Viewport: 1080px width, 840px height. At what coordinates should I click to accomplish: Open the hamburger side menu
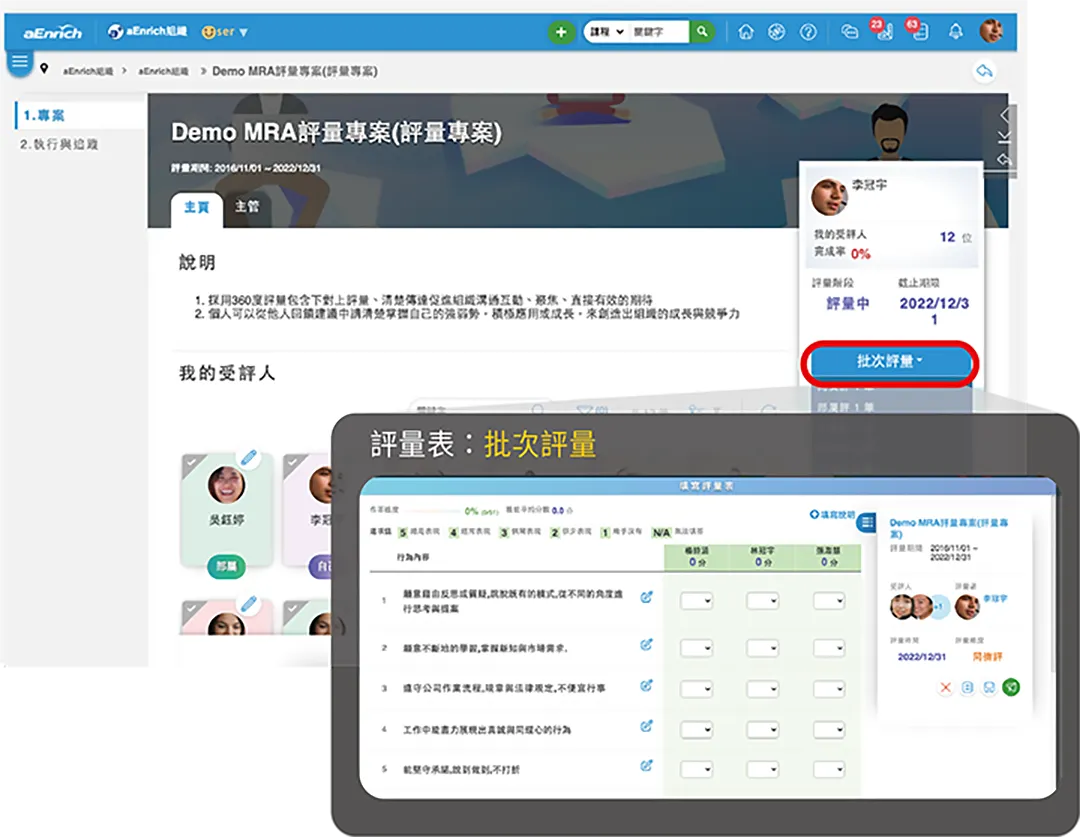pos(20,62)
